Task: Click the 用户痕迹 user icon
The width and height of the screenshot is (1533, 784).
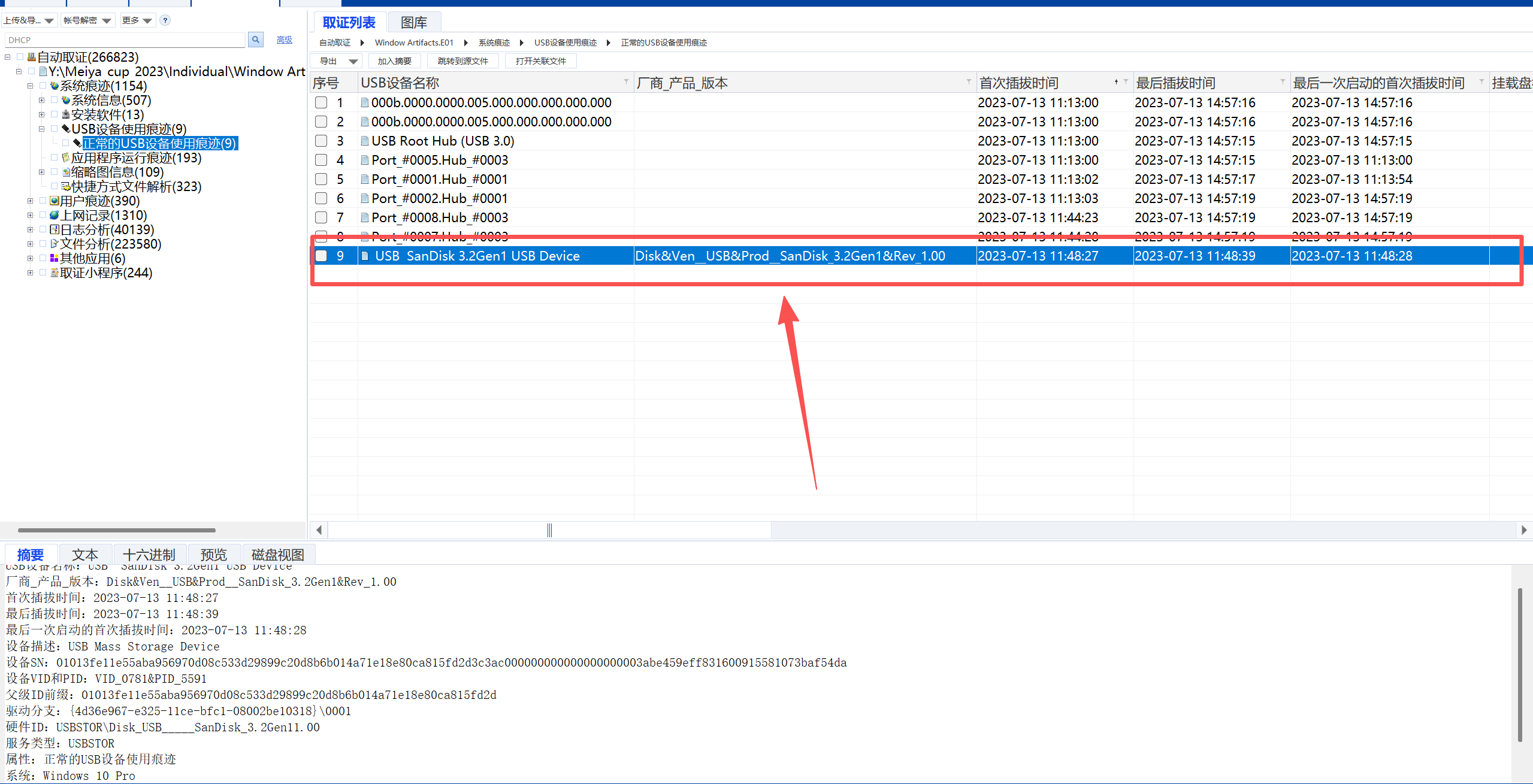Action: click(55, 201)
